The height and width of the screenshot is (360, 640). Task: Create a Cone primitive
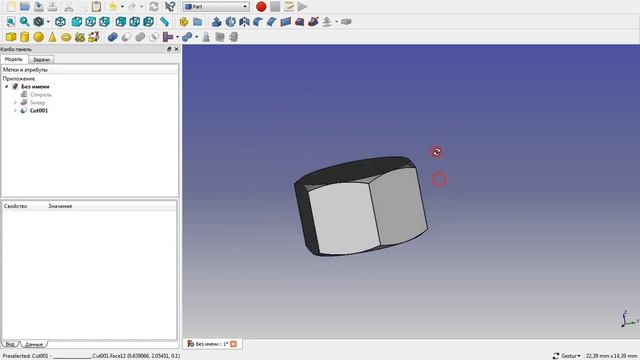click(52, 37)
